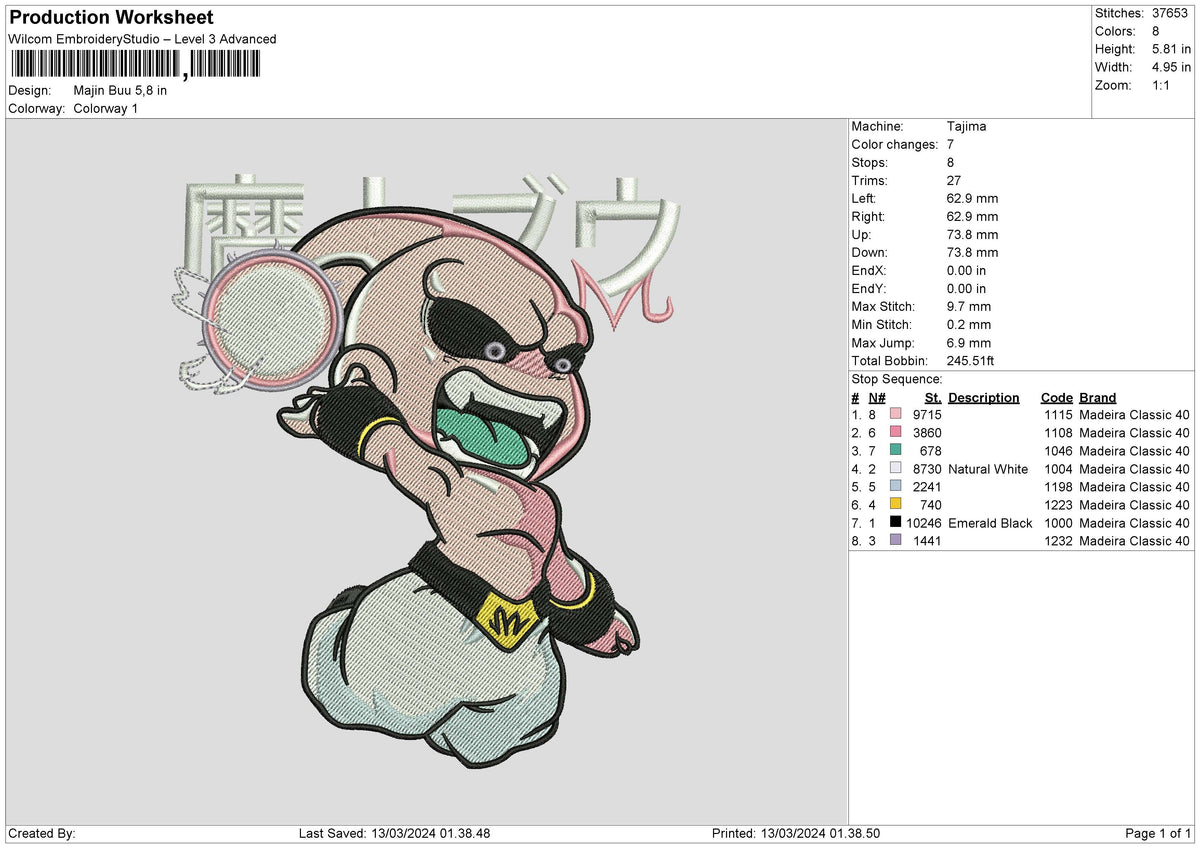Click the Description column header
1200x848 pixels.
pyautogui.click(x=984, y=397)
